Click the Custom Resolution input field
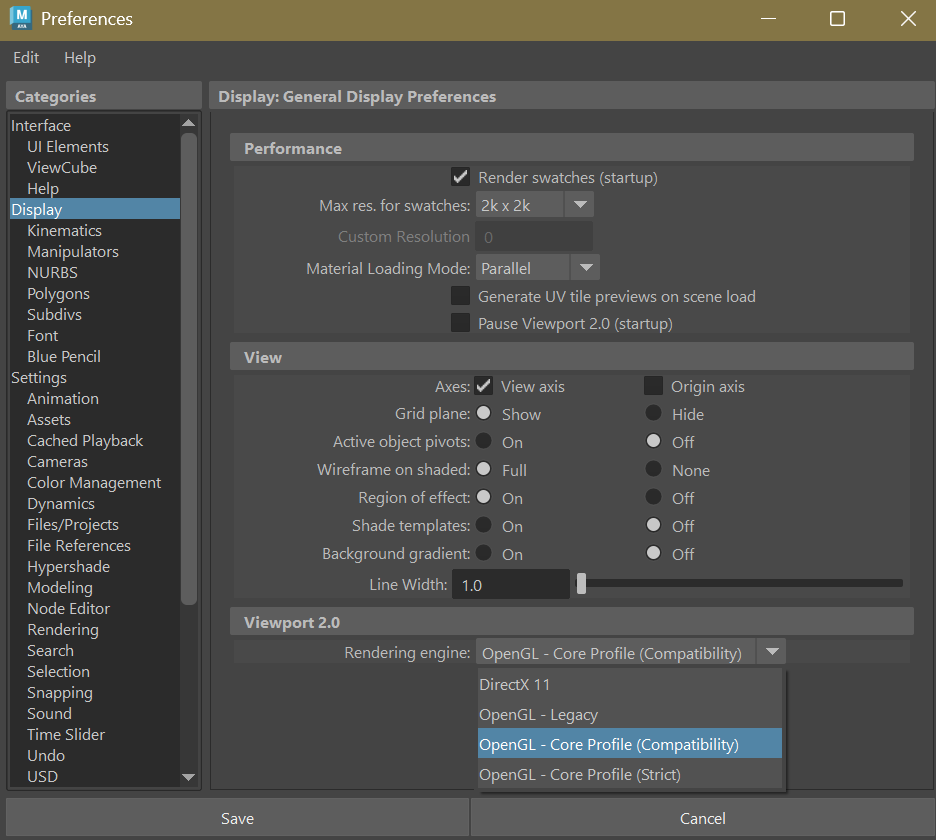The width and height of the screenshot is (936, 840). point(534,237)
